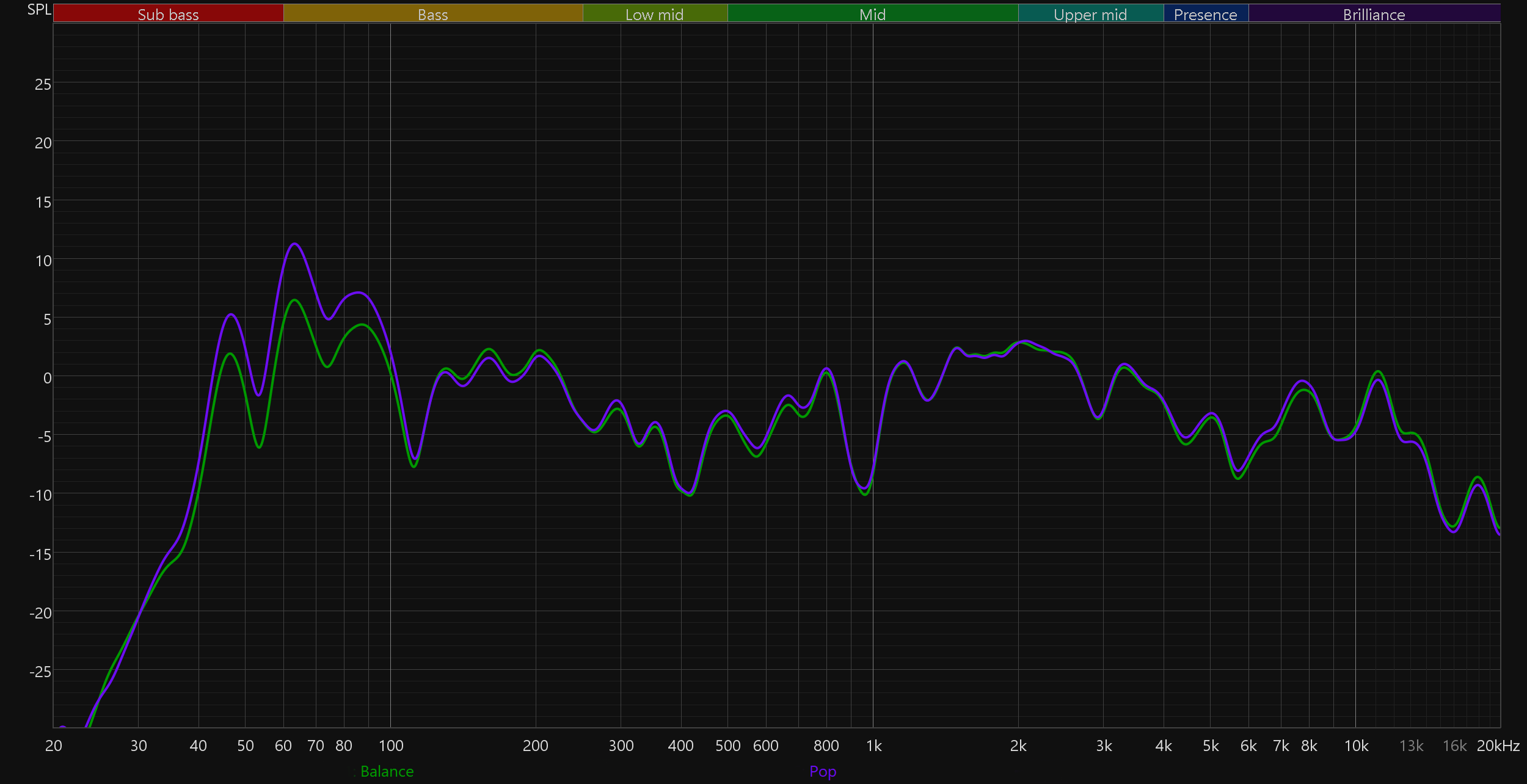Viewport: 1527px width, 784px height.
Task: Click the -25 dB SPL axis tick
Action: click(x=40, y=672)
